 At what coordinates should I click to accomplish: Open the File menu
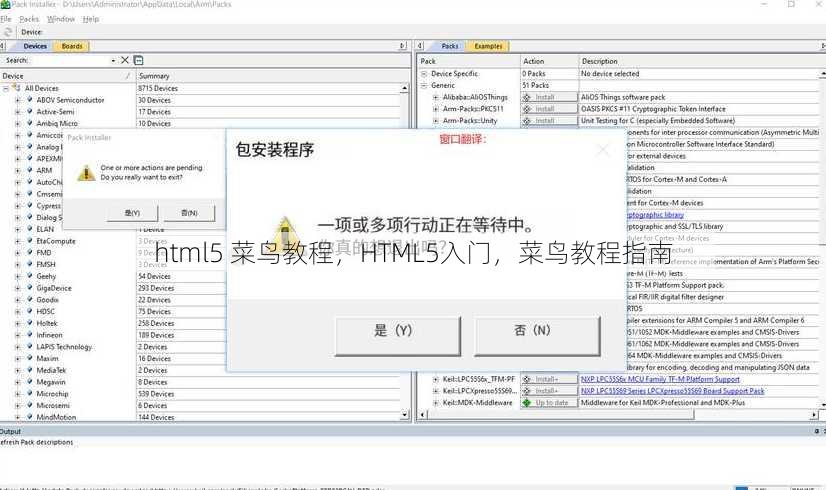point(6,19)
